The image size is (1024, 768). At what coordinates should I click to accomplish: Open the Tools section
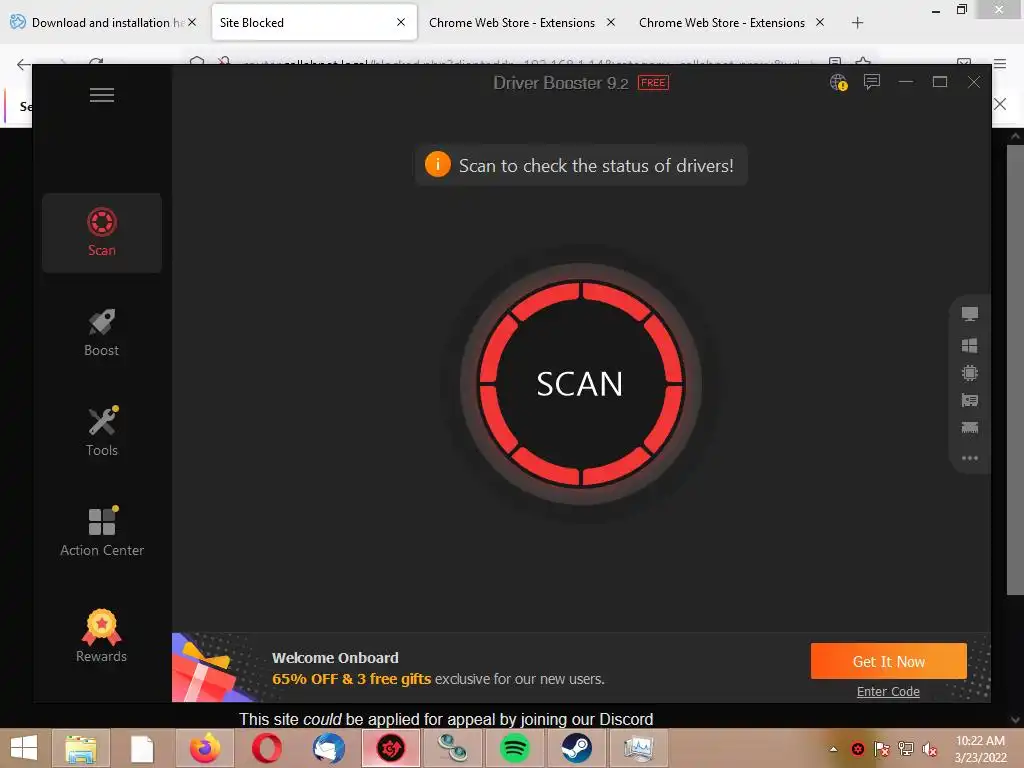(102, 432)
